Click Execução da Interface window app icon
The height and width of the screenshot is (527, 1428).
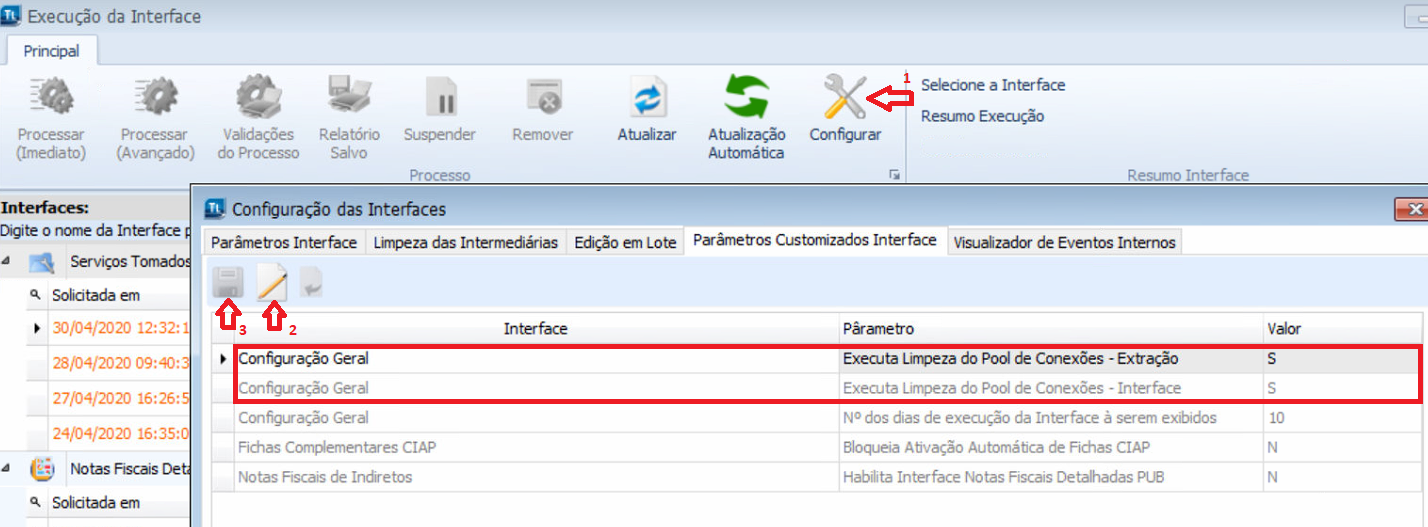(12, 16)
